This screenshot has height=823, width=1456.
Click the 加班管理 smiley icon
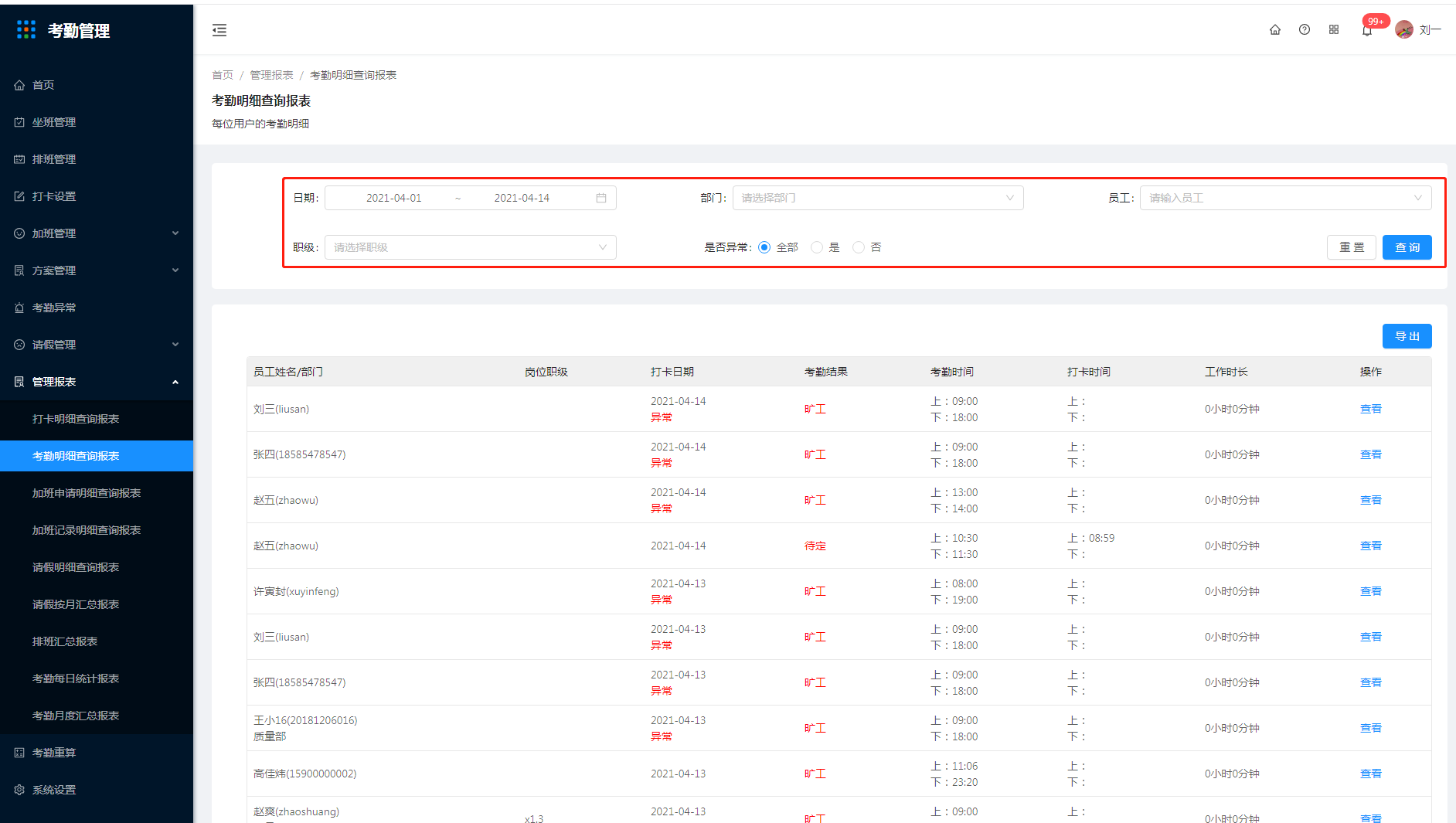click(19, 233)
